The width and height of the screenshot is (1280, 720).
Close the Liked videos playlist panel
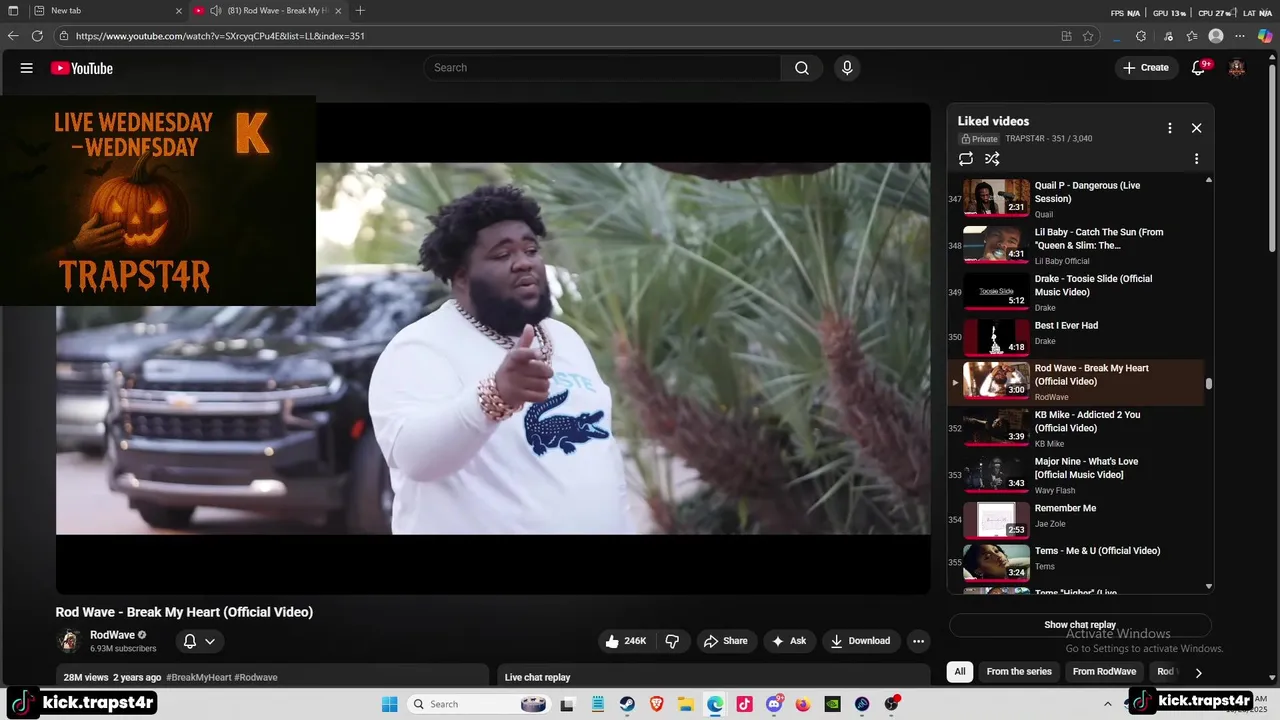tap(1196, 128)
